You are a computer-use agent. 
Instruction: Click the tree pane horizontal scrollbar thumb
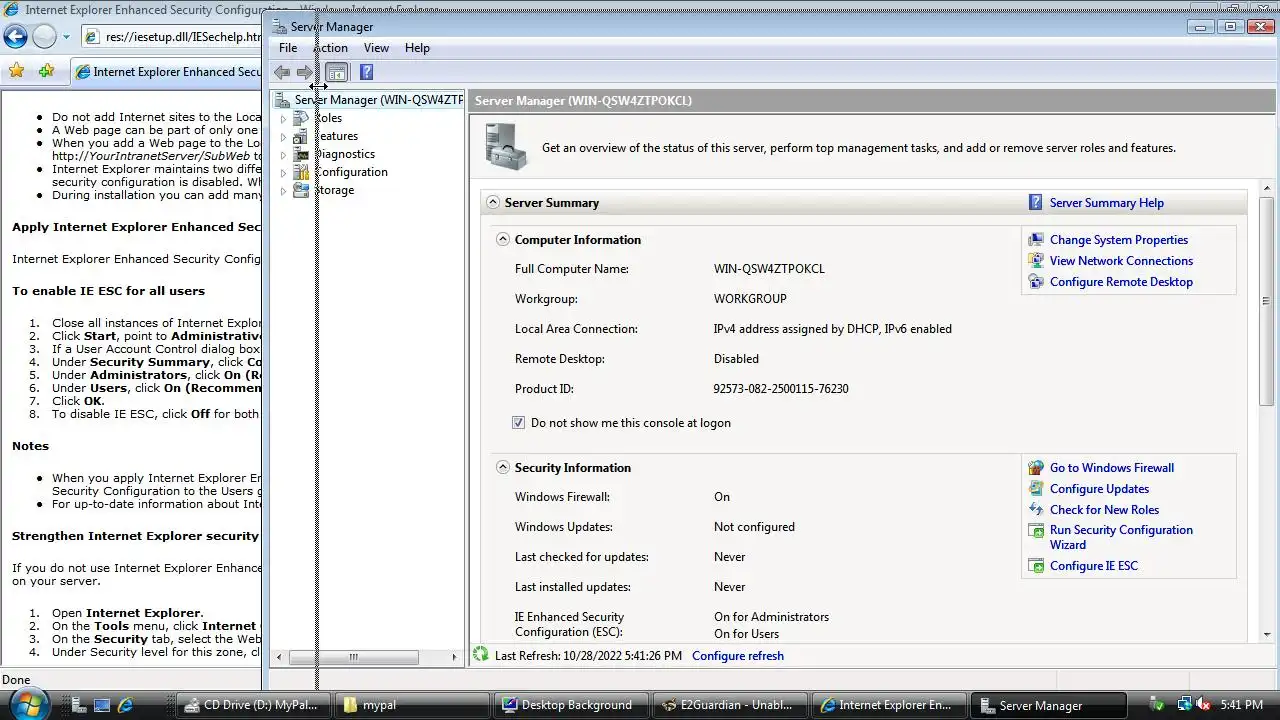click(353, 657)
